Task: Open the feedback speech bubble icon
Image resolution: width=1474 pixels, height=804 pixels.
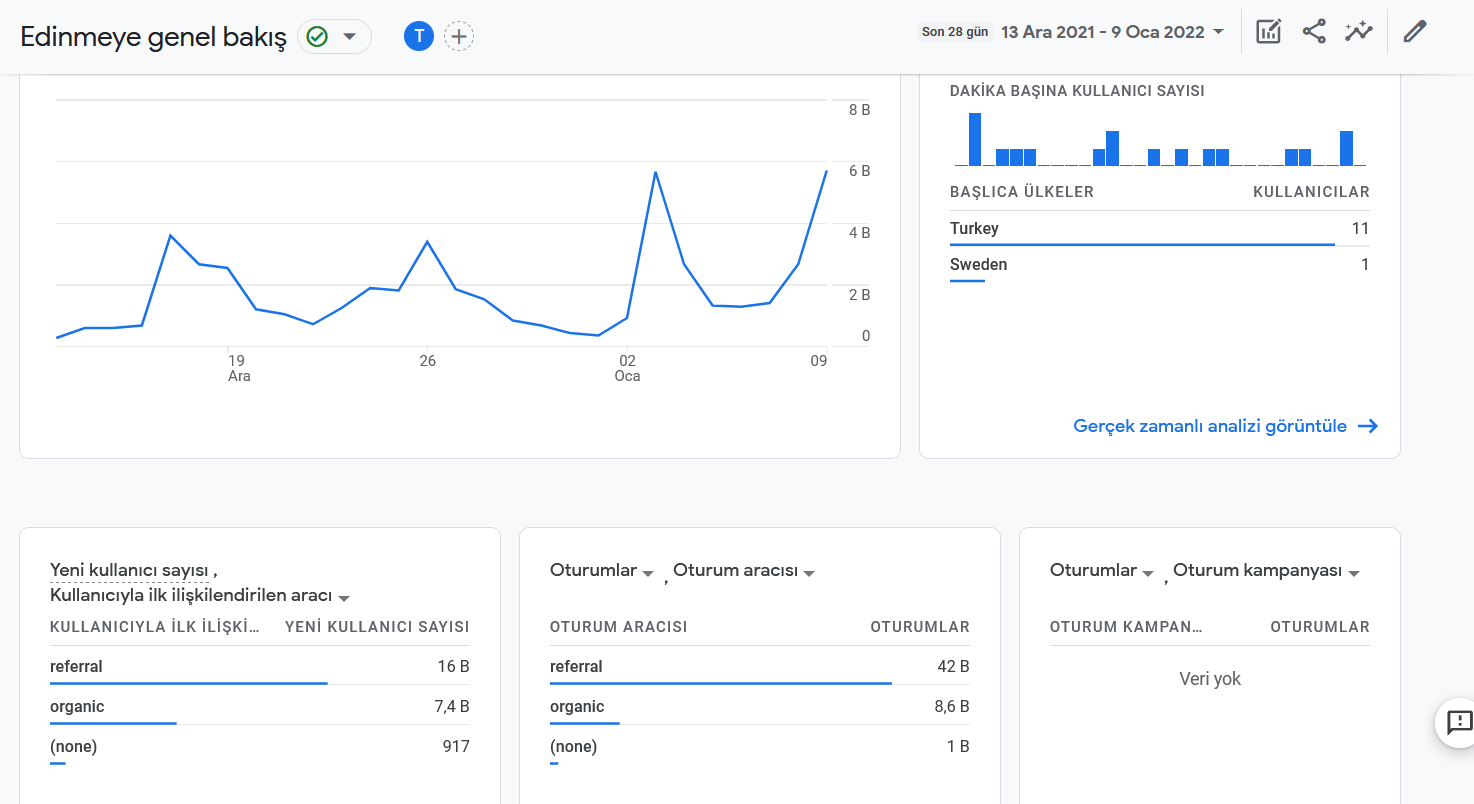Action: tap(1458, 722)
